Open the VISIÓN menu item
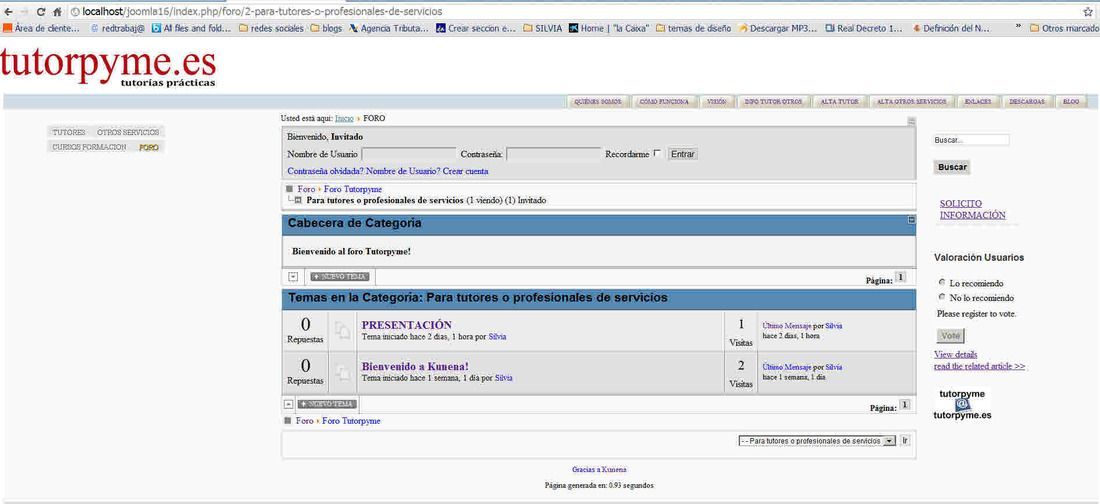 pos(716,102)
